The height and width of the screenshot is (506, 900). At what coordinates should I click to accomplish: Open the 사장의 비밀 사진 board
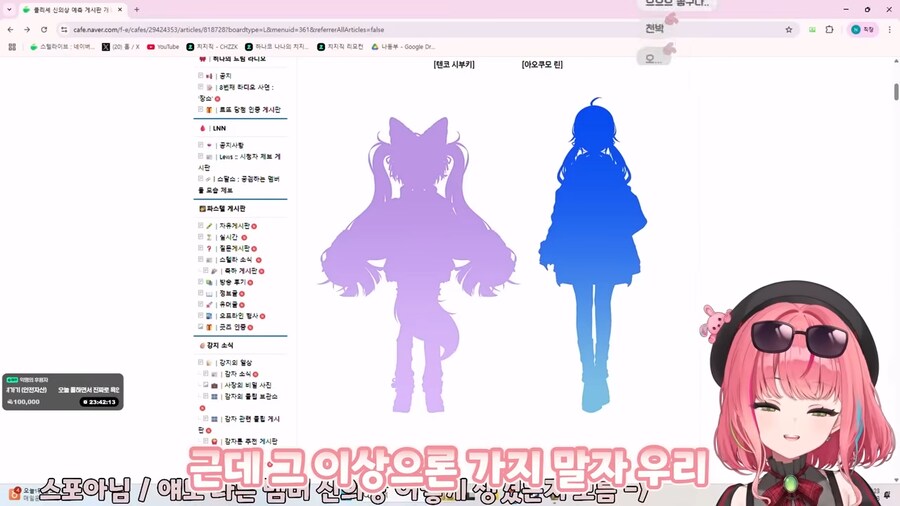[x=247, y=386]
